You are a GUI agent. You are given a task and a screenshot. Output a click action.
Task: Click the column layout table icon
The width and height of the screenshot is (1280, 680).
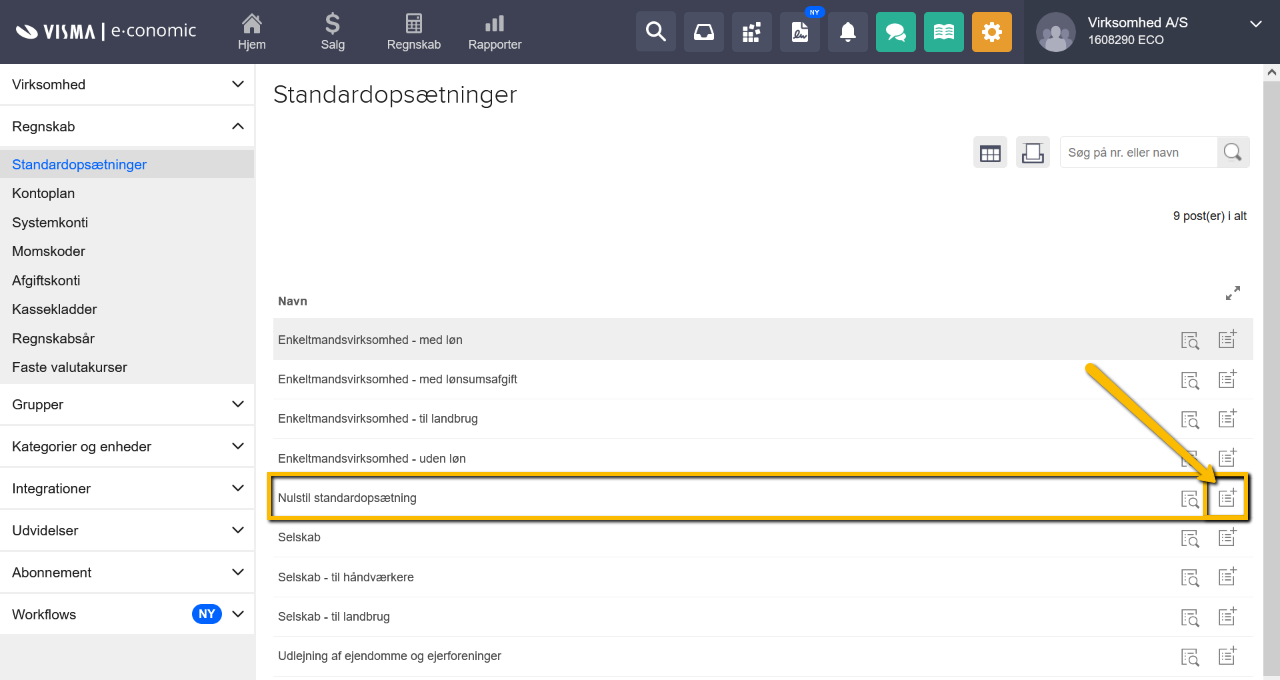click(x=990, y=153)
